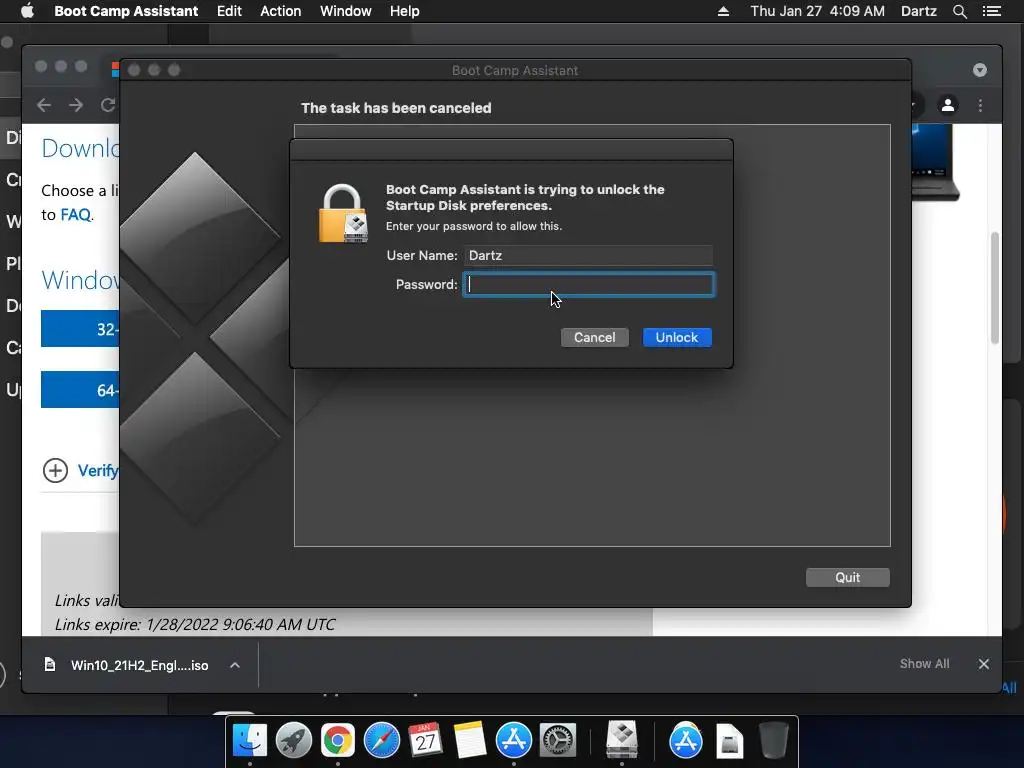Open the downloaded file stack in Dock
The width and height of the screenshot is (1024, 768).
pos(729,741)
